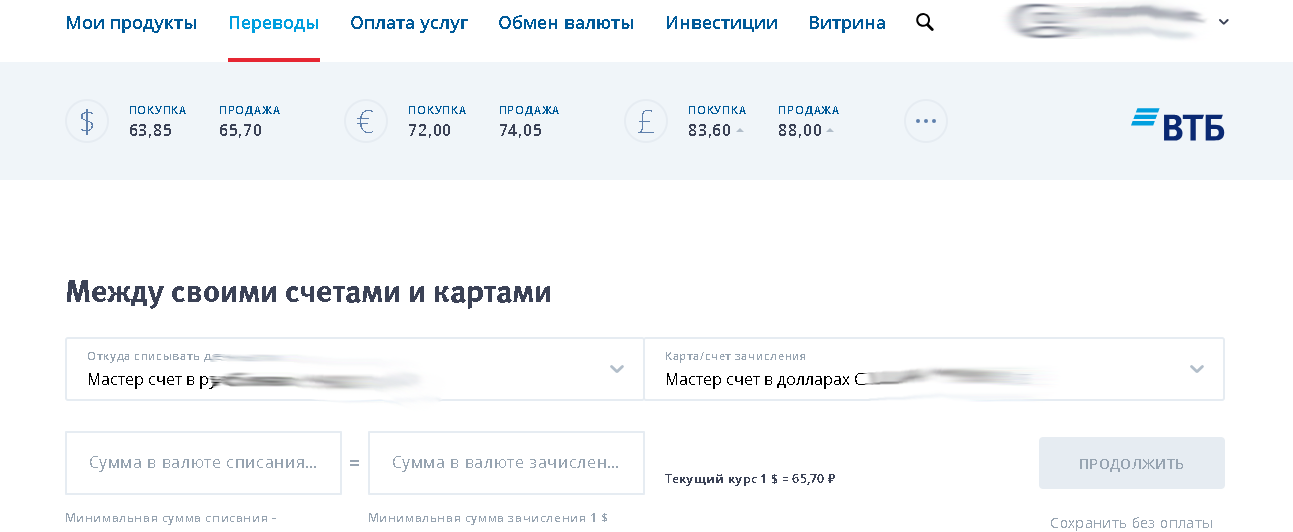Go to Оплата услуг
The height and width of the screenshot is (532, 1293).
pos(409,23)
